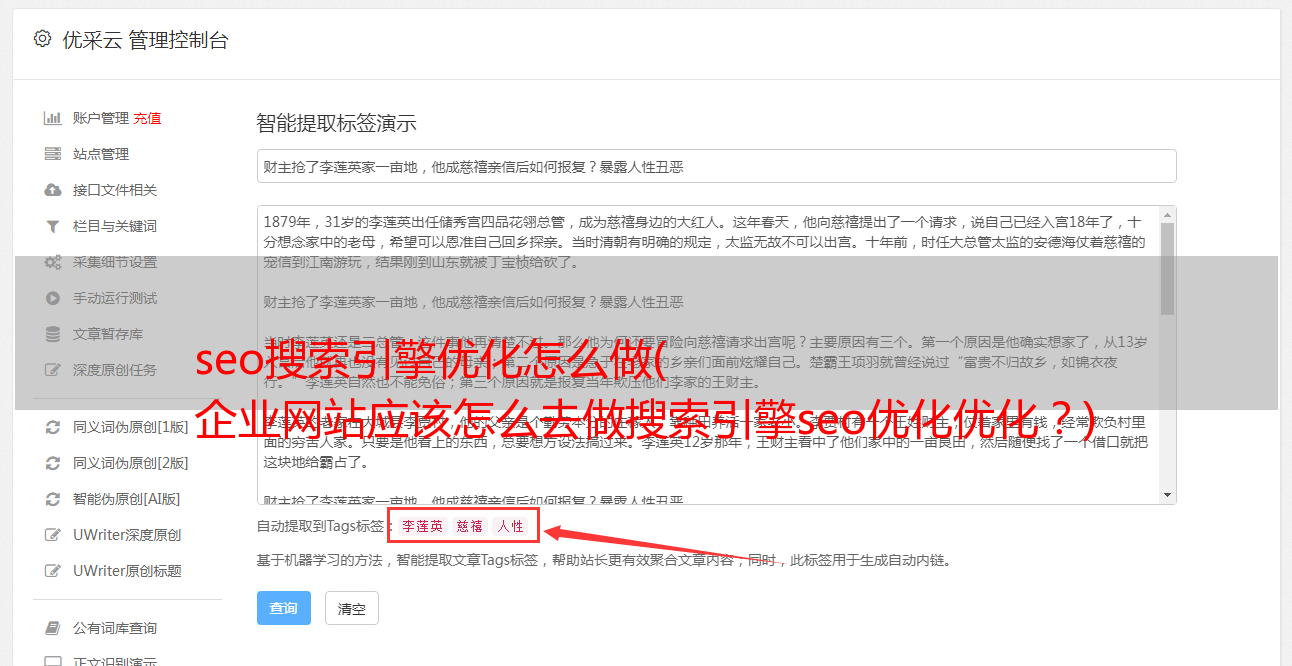Open the 站点管理 menu item
1292x666 pixels.
[101, 154]
